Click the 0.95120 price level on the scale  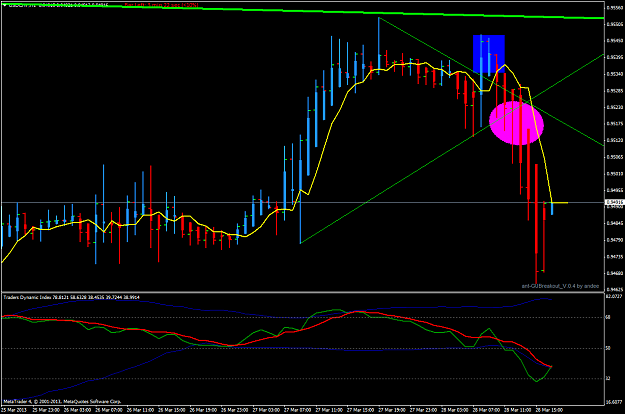(x=615, y=140)
